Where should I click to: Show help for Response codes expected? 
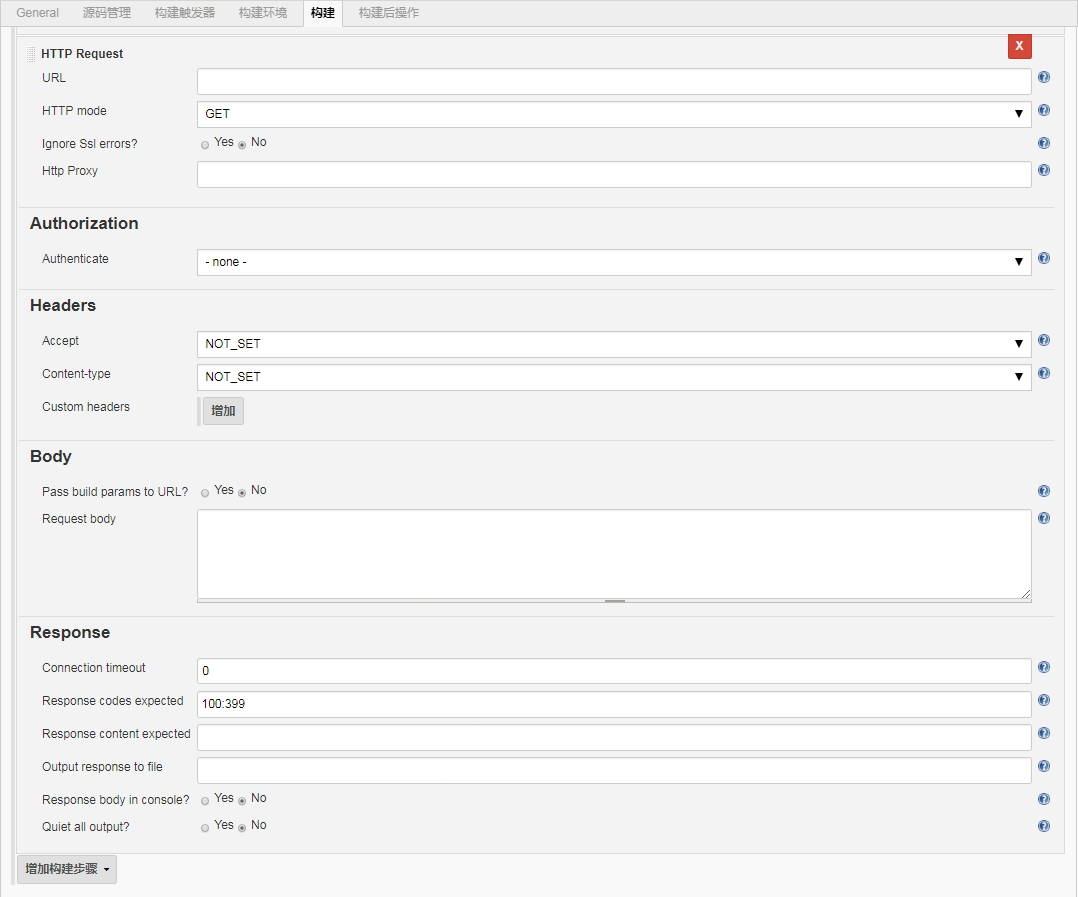[x=1044, y=700]
